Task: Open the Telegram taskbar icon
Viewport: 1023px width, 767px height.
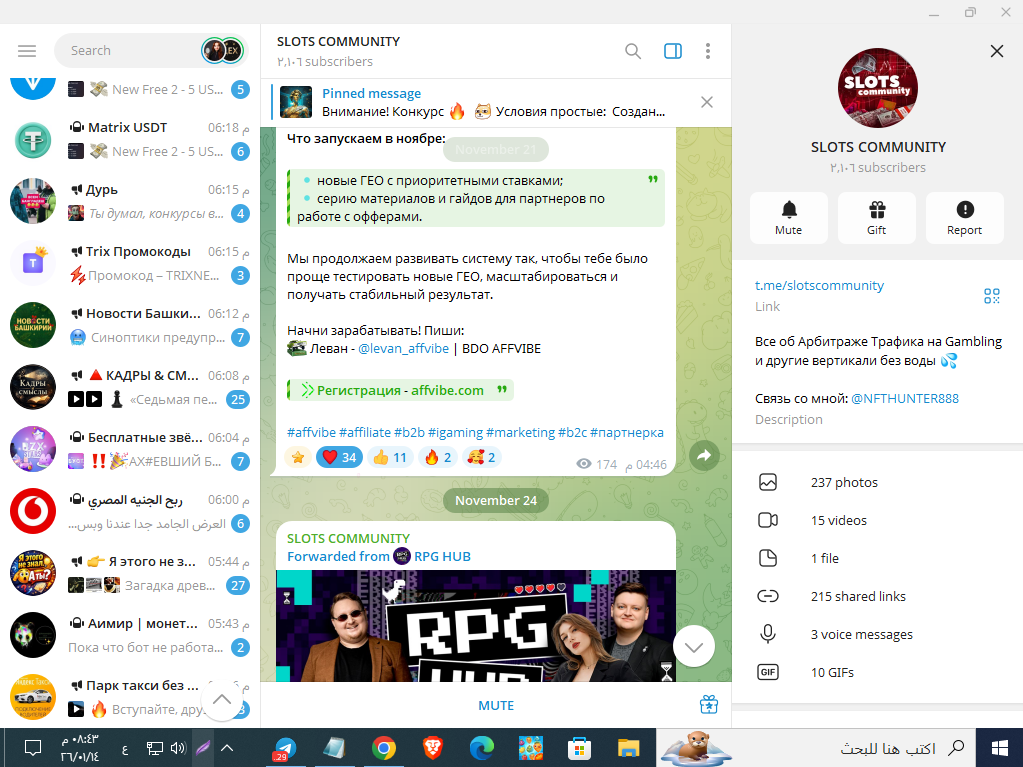Action: pos(285,748)
